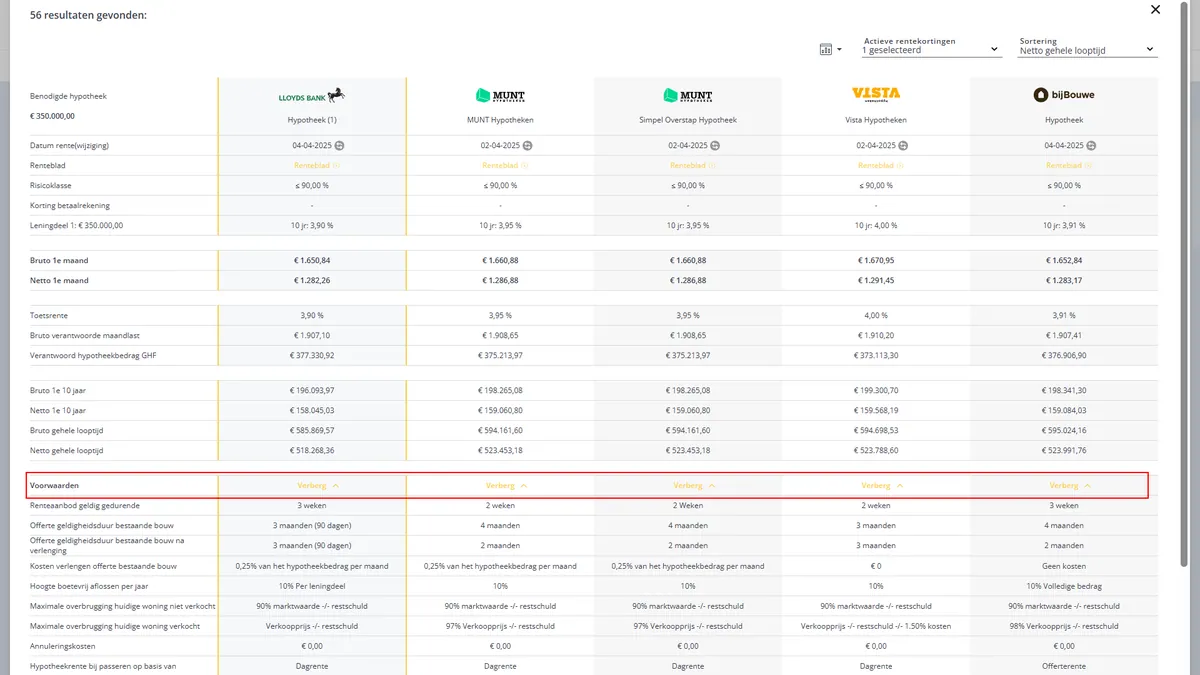Click the 'MUNT Hypotheken' product name
Image resolution: width=1200 pixels, height=675 pixels.
pyautogui.click(x=500, y=120)
